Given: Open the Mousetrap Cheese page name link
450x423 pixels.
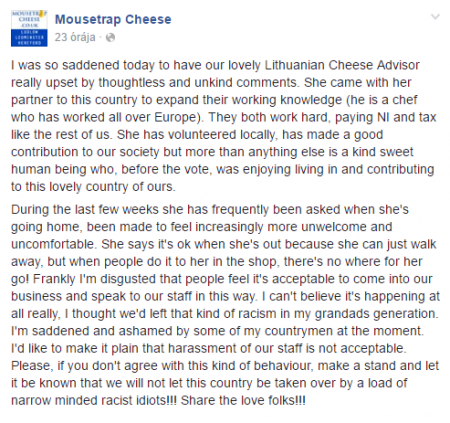Looking at the screenshot, I should pos(113,19).
